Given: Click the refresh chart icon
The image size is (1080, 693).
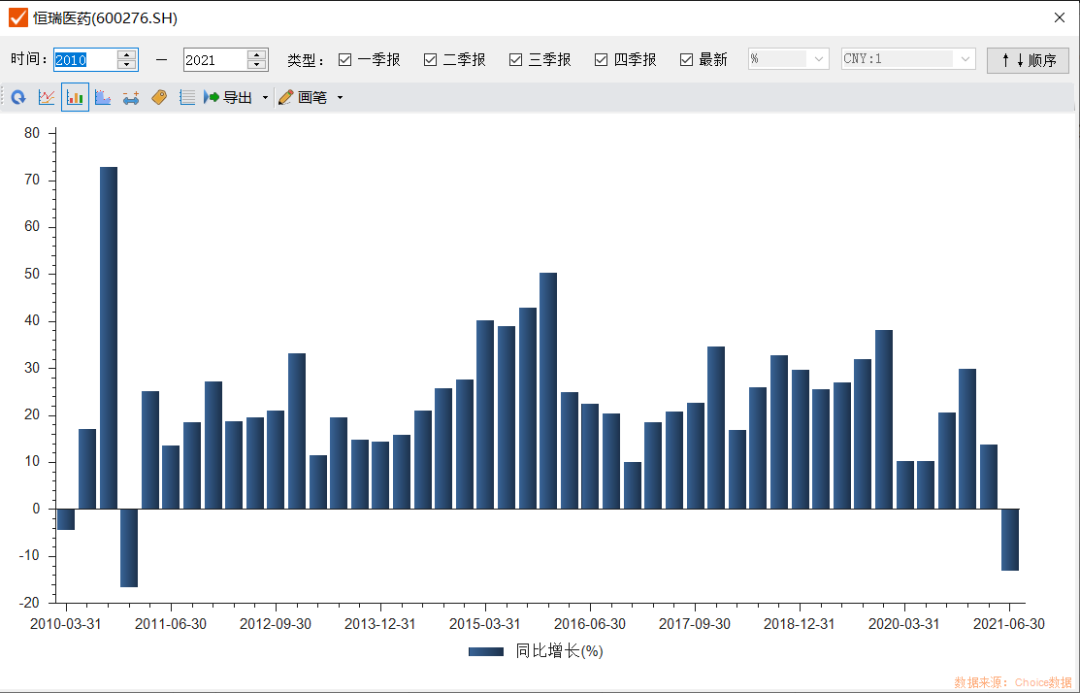Looking at the screenshot, I should (18, 97).
